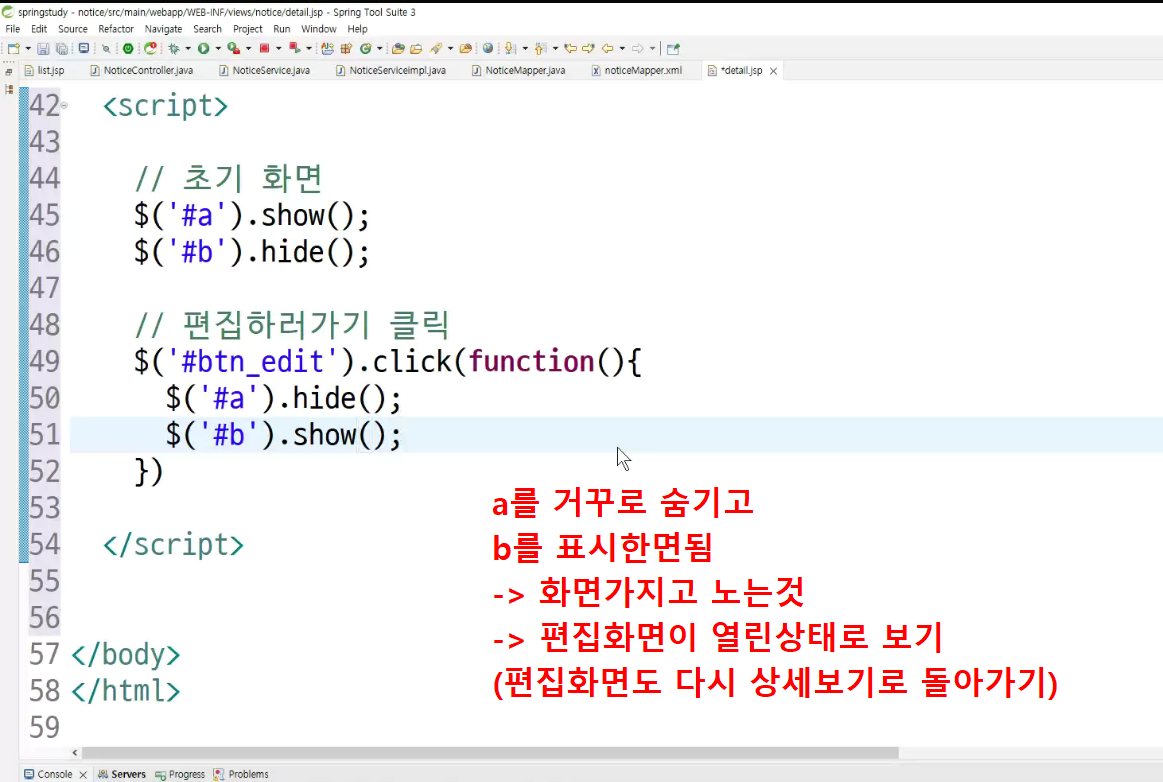The height and width of the screenshot is (782, 1163).
Task: Click the Open Resource folder icon
Action: coord(416,48)
